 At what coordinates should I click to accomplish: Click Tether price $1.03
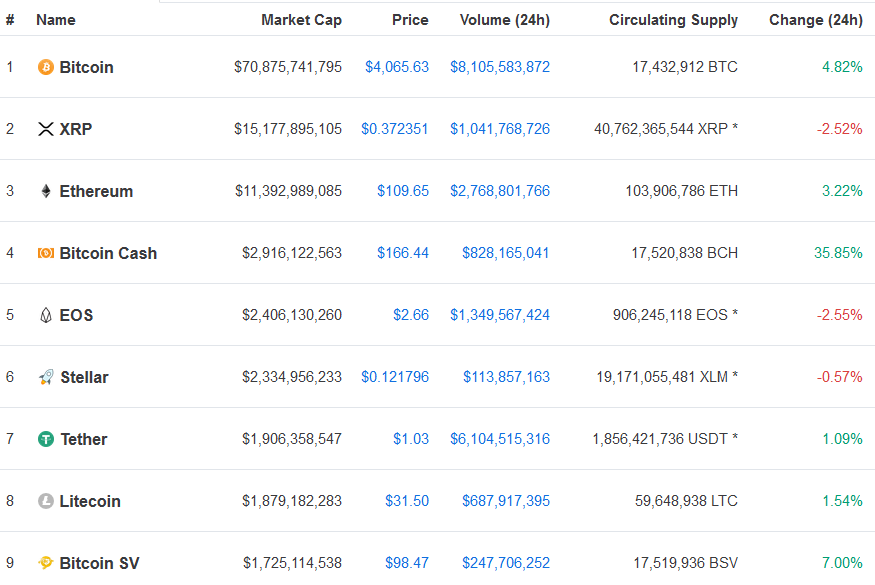(x=411, y=439)
